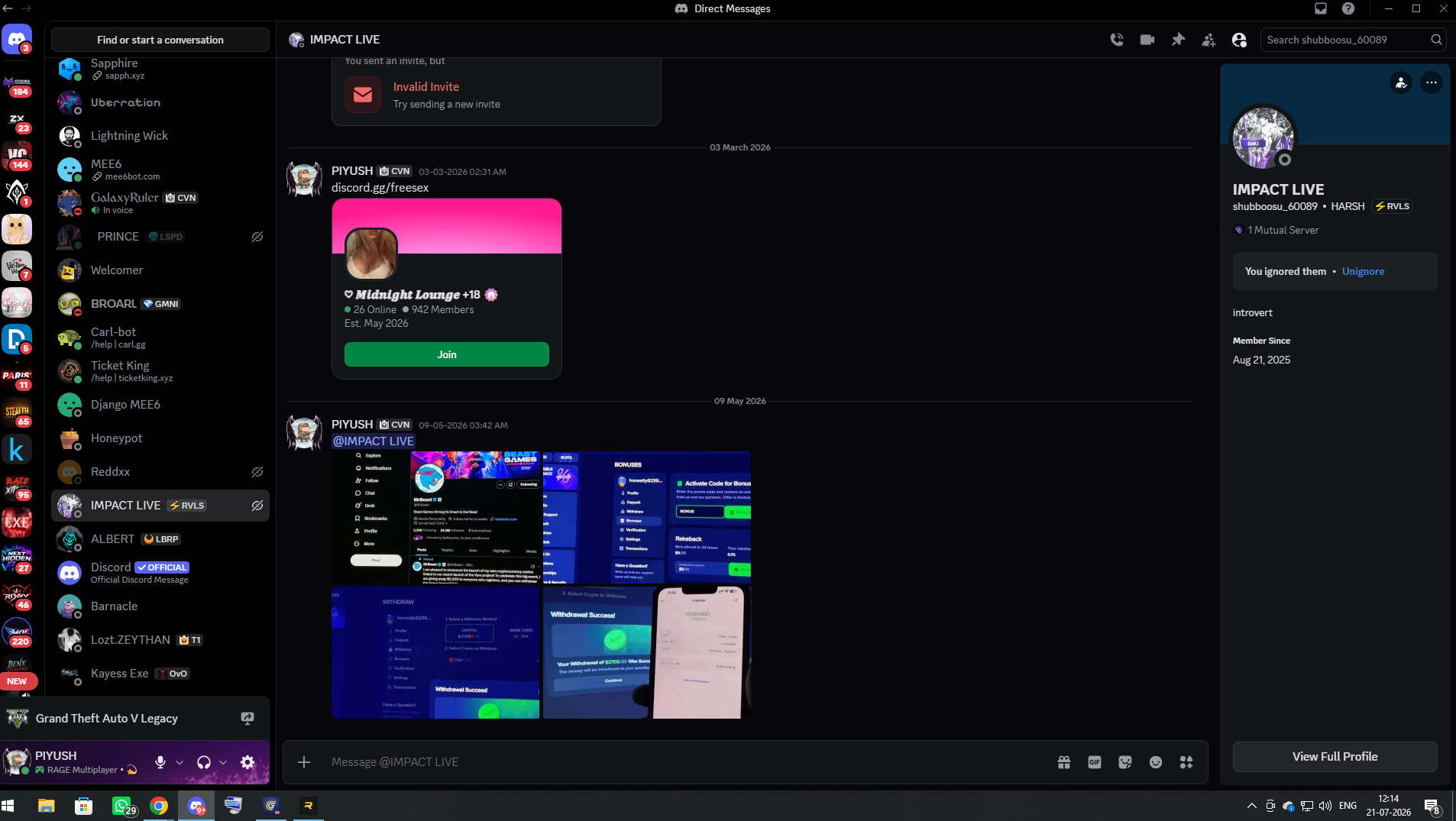Open the Ticket King conversation
The image size is (1456, 821).
pos(160,371)
